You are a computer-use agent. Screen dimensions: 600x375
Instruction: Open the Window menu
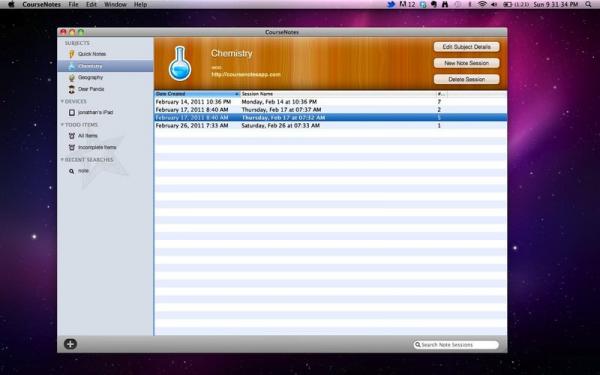(115, 5)
